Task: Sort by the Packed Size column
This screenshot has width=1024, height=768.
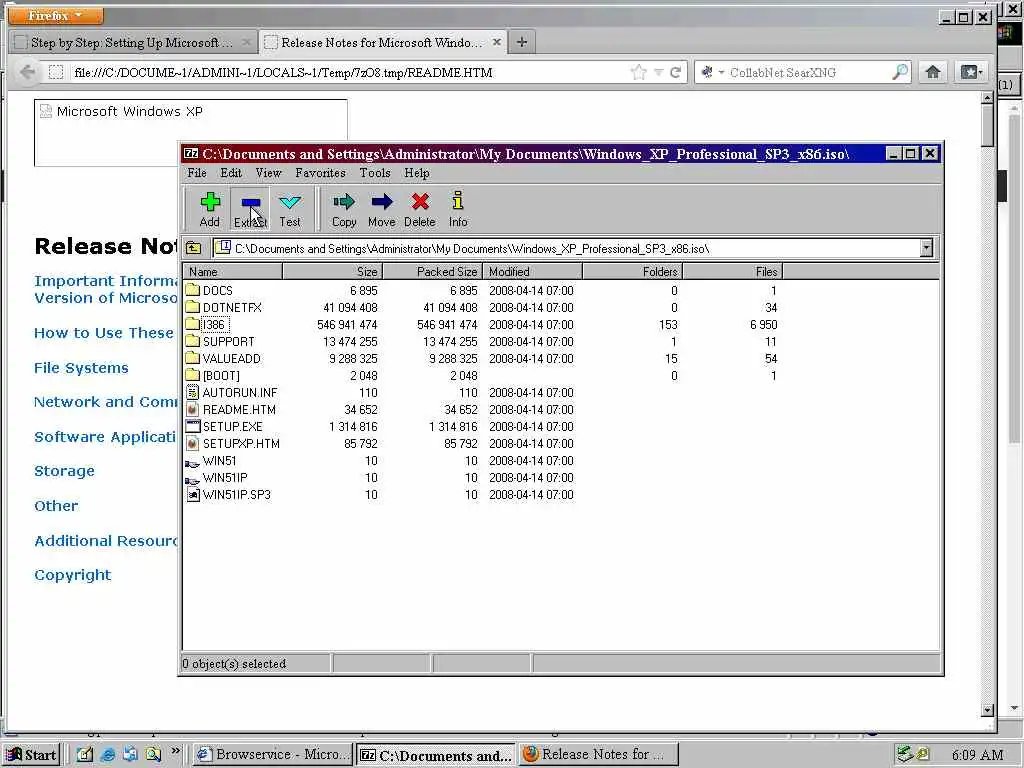Action: (x=432, y=272)
